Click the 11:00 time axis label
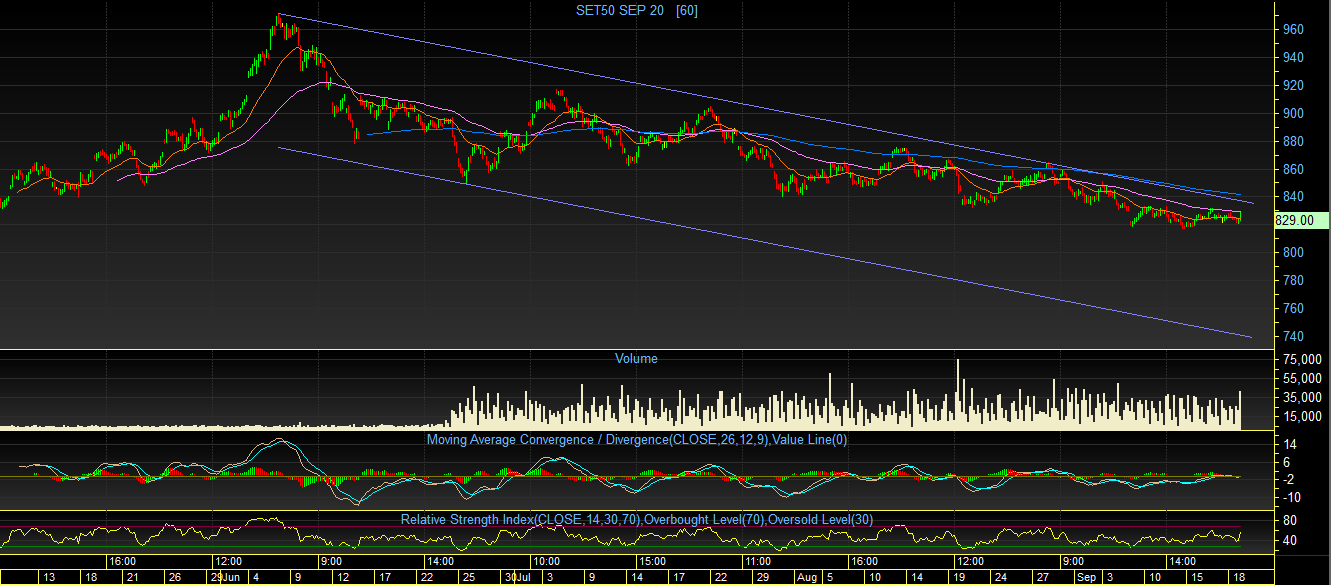This screenshot has height=585, width=1331. pos(757,561)
